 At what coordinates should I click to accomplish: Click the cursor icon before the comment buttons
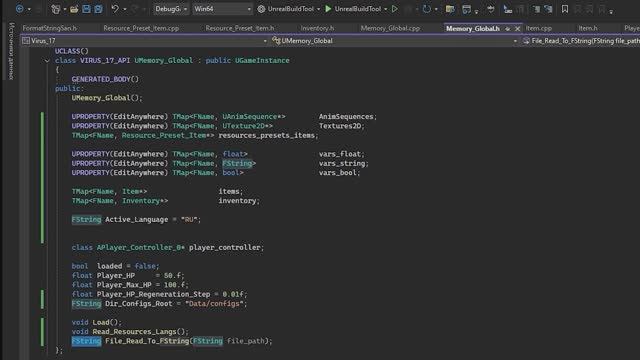[x=507, y=9]
